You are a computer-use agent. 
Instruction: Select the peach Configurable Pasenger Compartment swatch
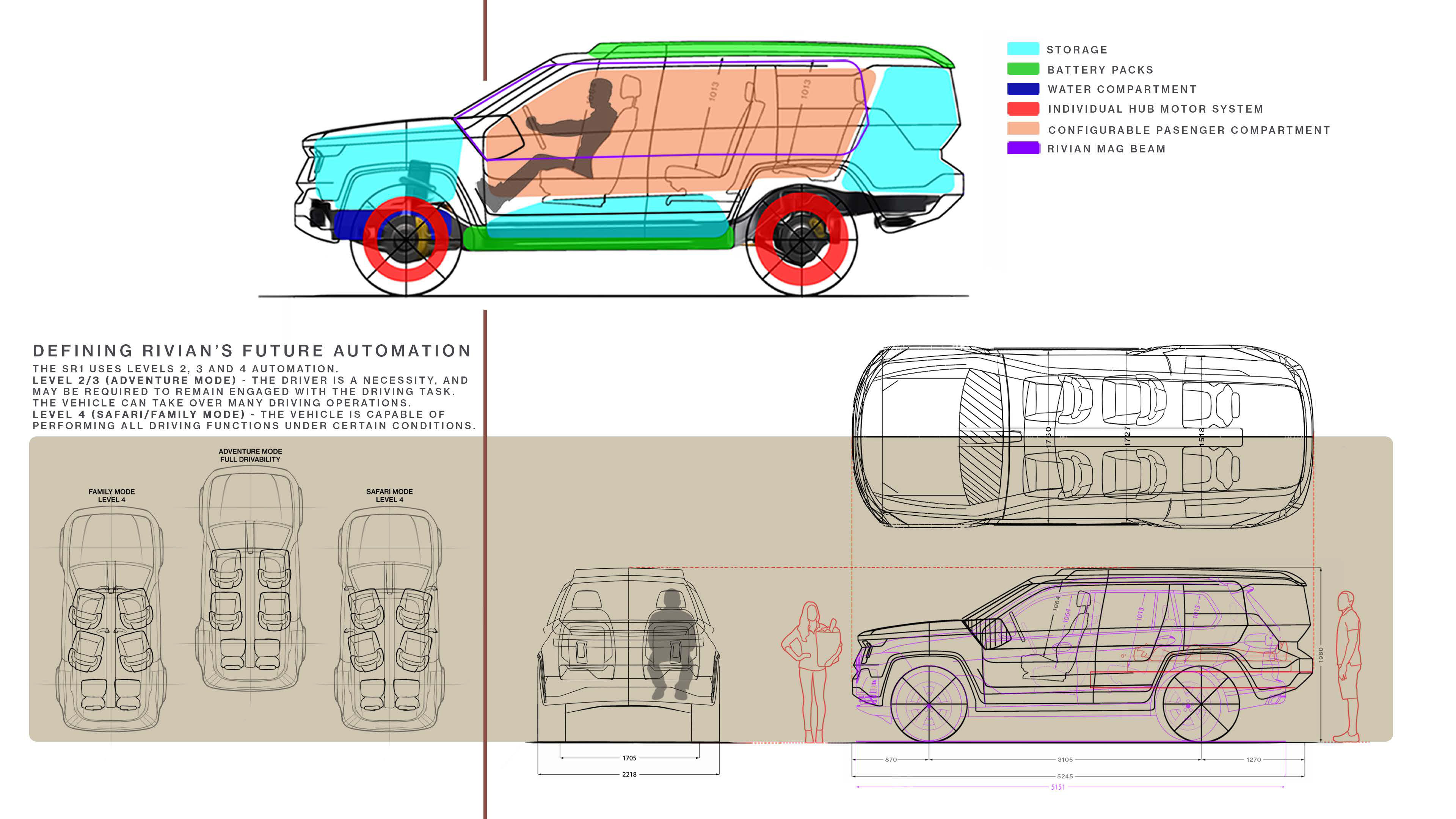[x=1023, y=129]
